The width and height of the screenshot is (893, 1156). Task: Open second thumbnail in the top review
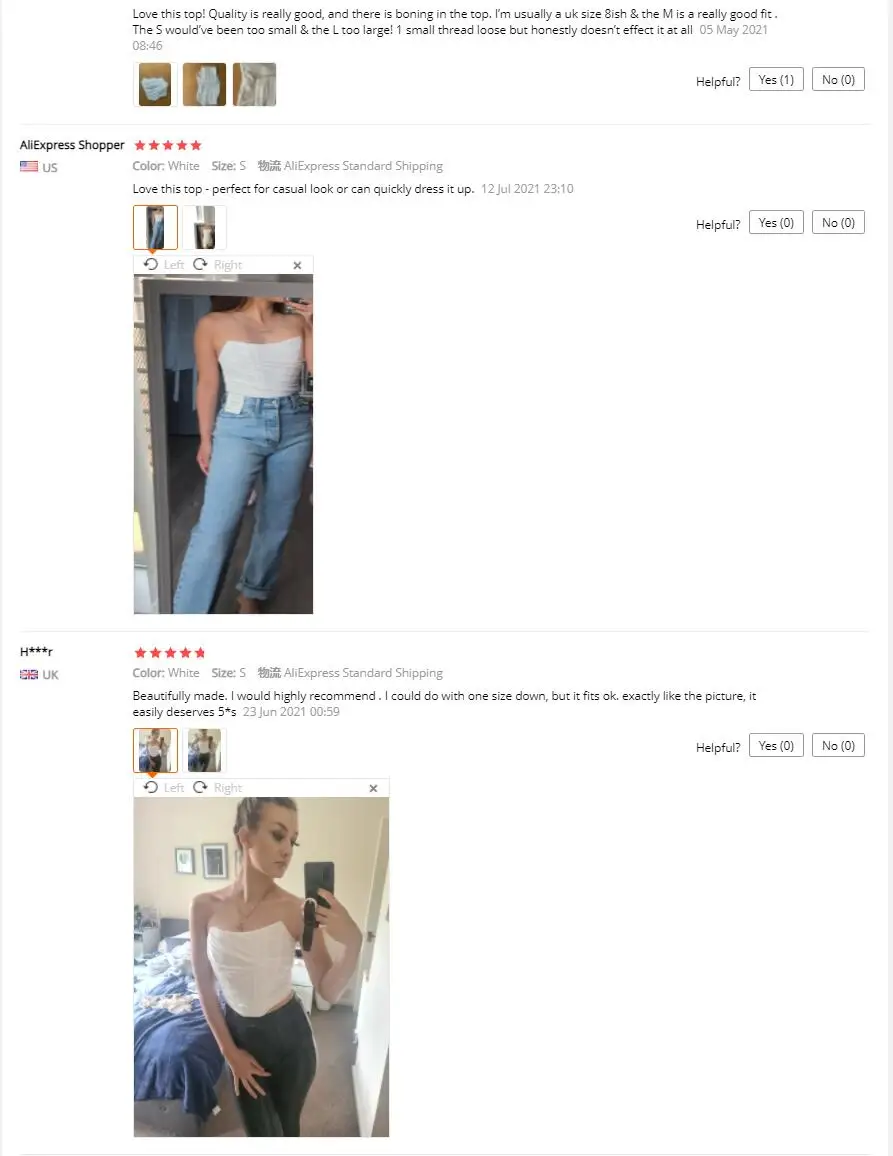204,84
